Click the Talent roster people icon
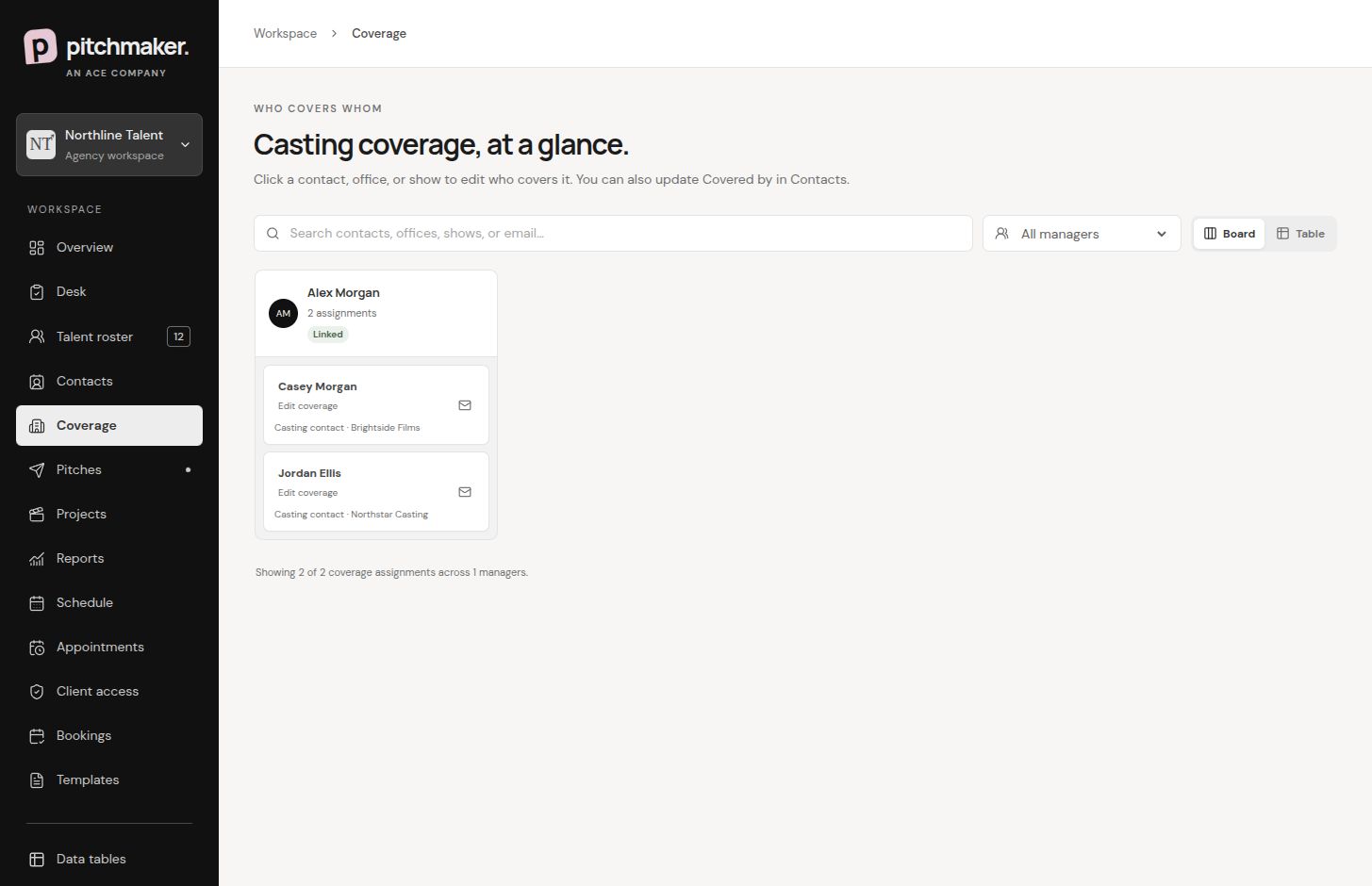This screenshot has height=886, width=1372. [x=37, y=336]
